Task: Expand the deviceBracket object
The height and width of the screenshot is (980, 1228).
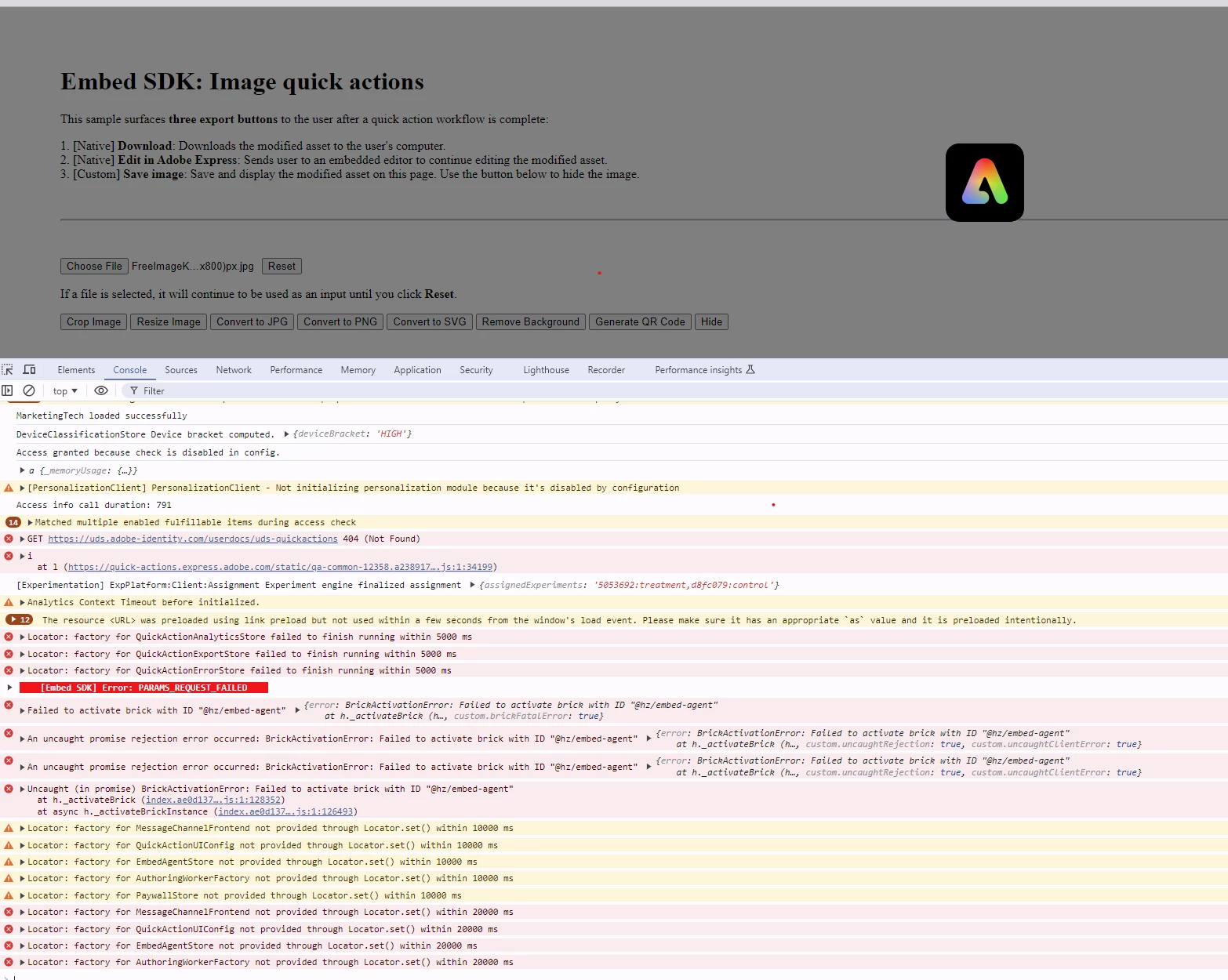Action: (286, 434)
